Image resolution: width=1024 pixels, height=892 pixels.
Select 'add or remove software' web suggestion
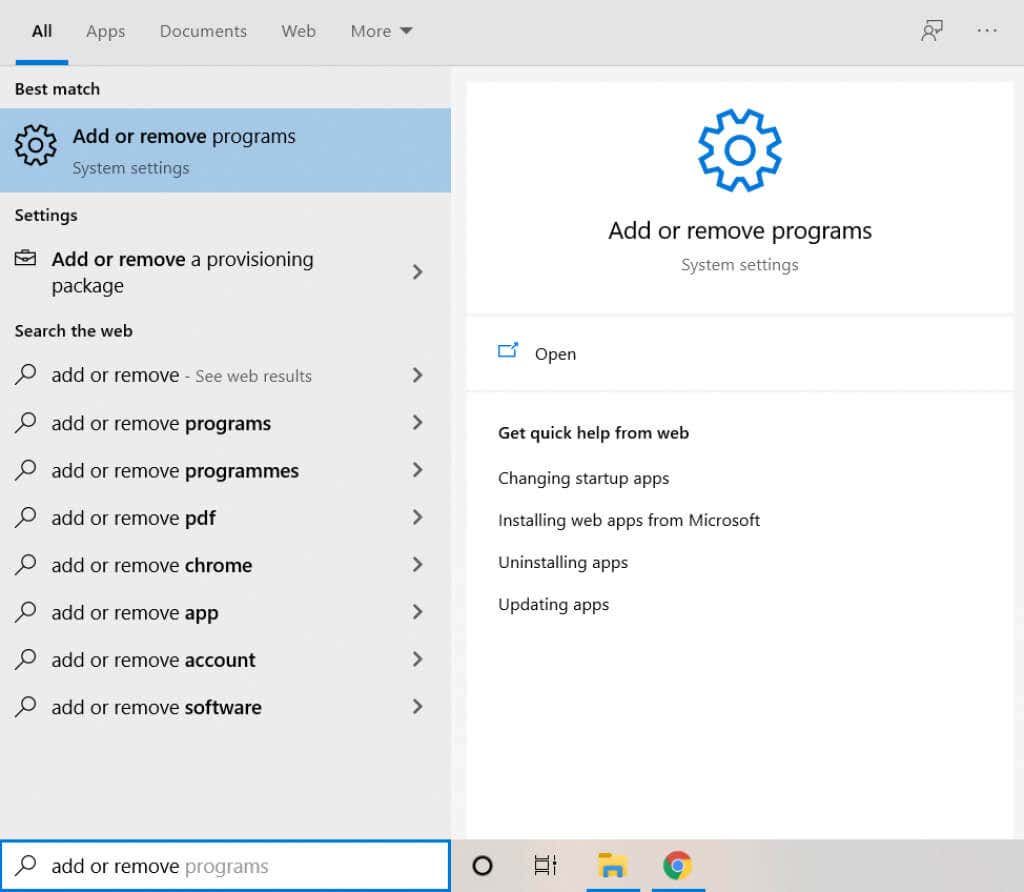tap(156, 707)
